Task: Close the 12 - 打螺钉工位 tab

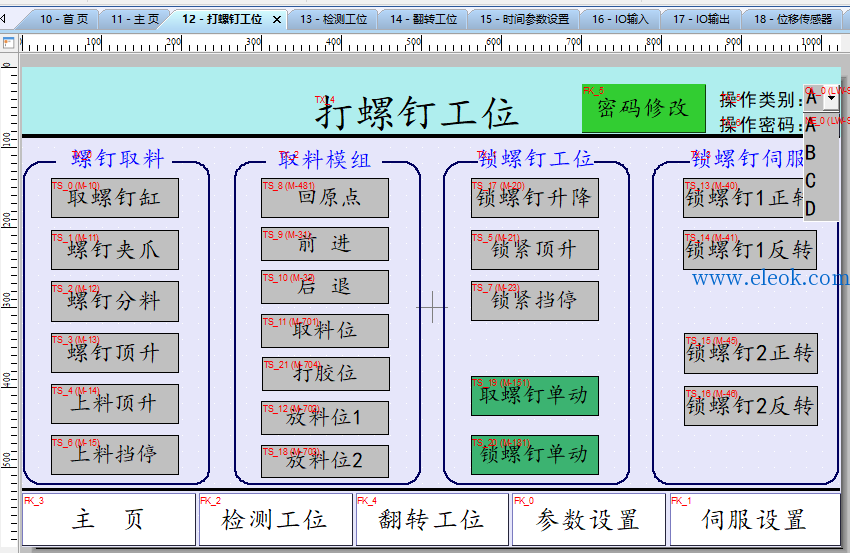Action: (x=277, y=20)
